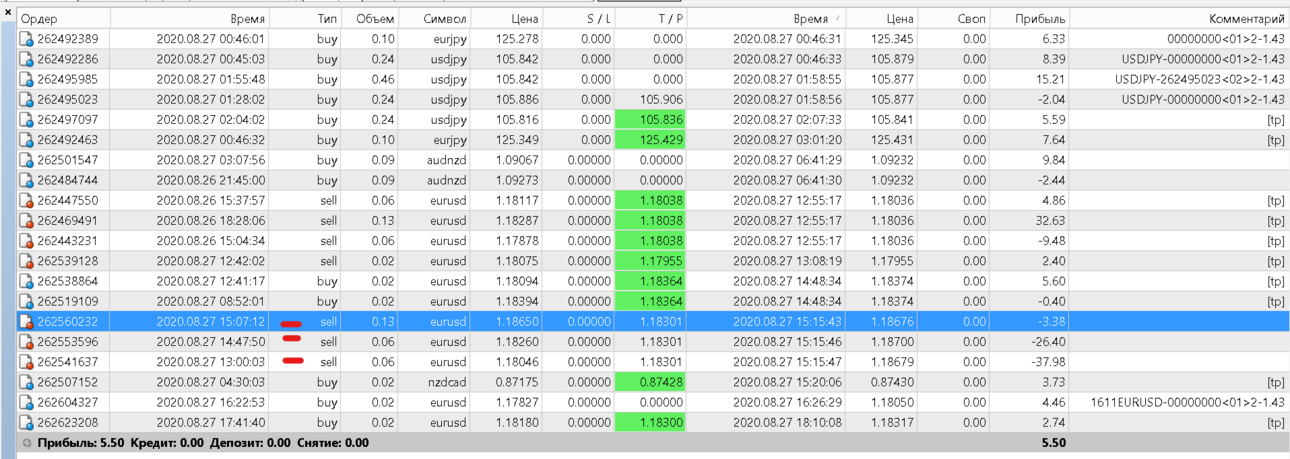Click open price 1.09067
1290x459 pixels.
click(517, 160)
